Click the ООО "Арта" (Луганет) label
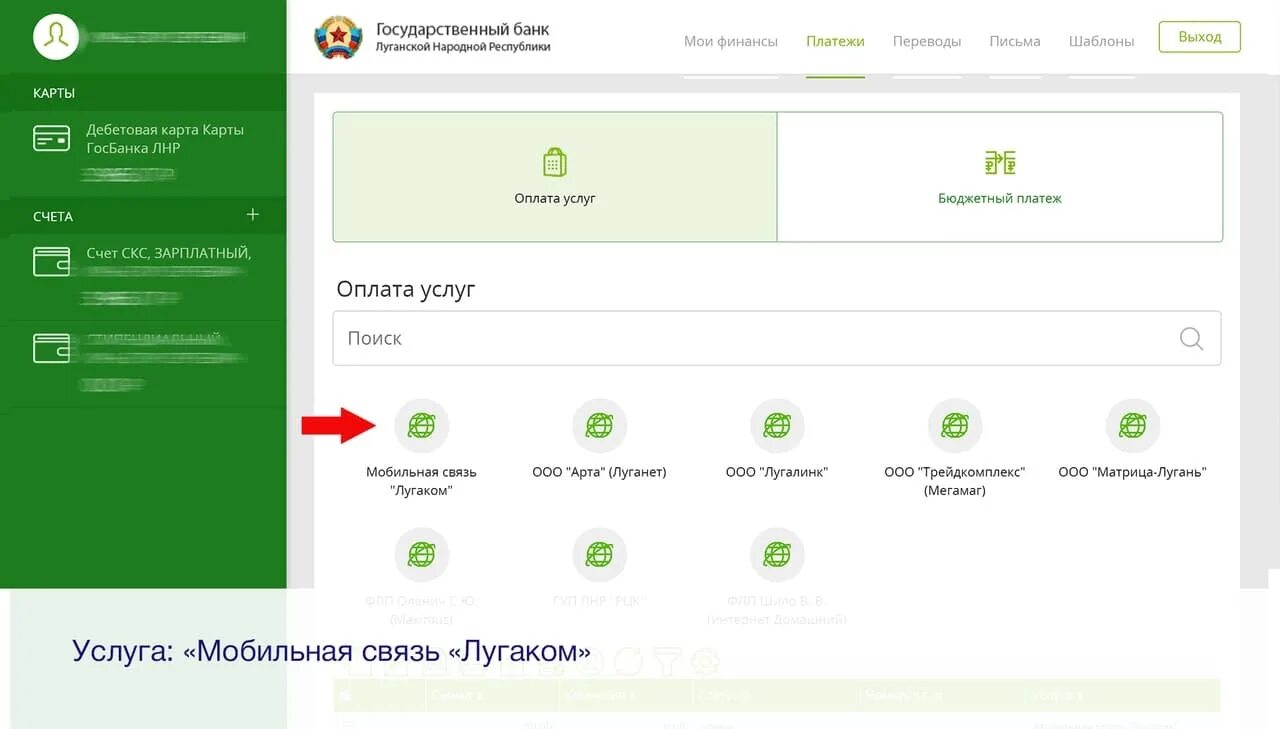The width and height of the screenshot is (1280, 729). pyautogui.click(x=599, y=472)
